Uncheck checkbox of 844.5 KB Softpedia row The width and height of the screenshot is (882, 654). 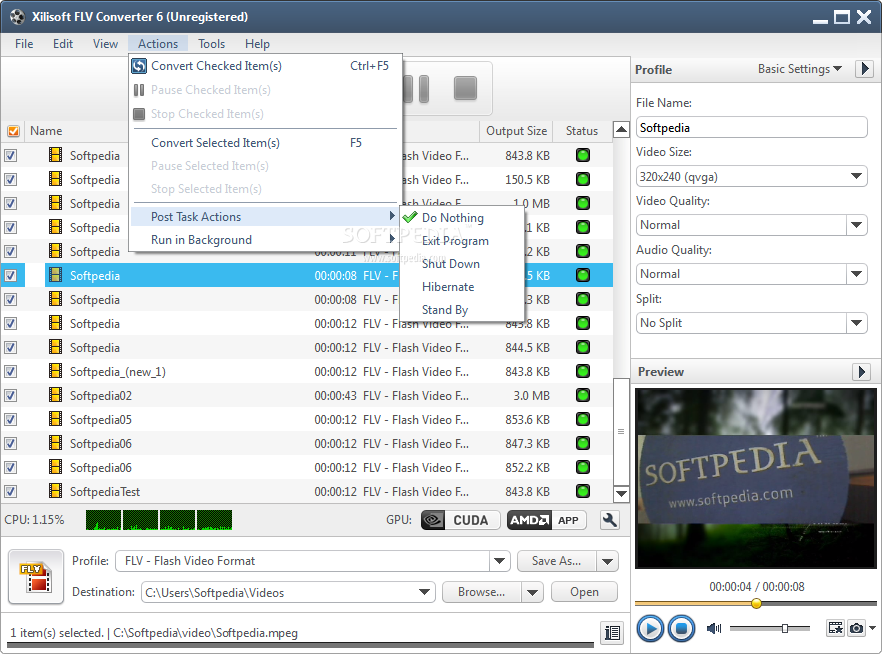coord(11,348)
